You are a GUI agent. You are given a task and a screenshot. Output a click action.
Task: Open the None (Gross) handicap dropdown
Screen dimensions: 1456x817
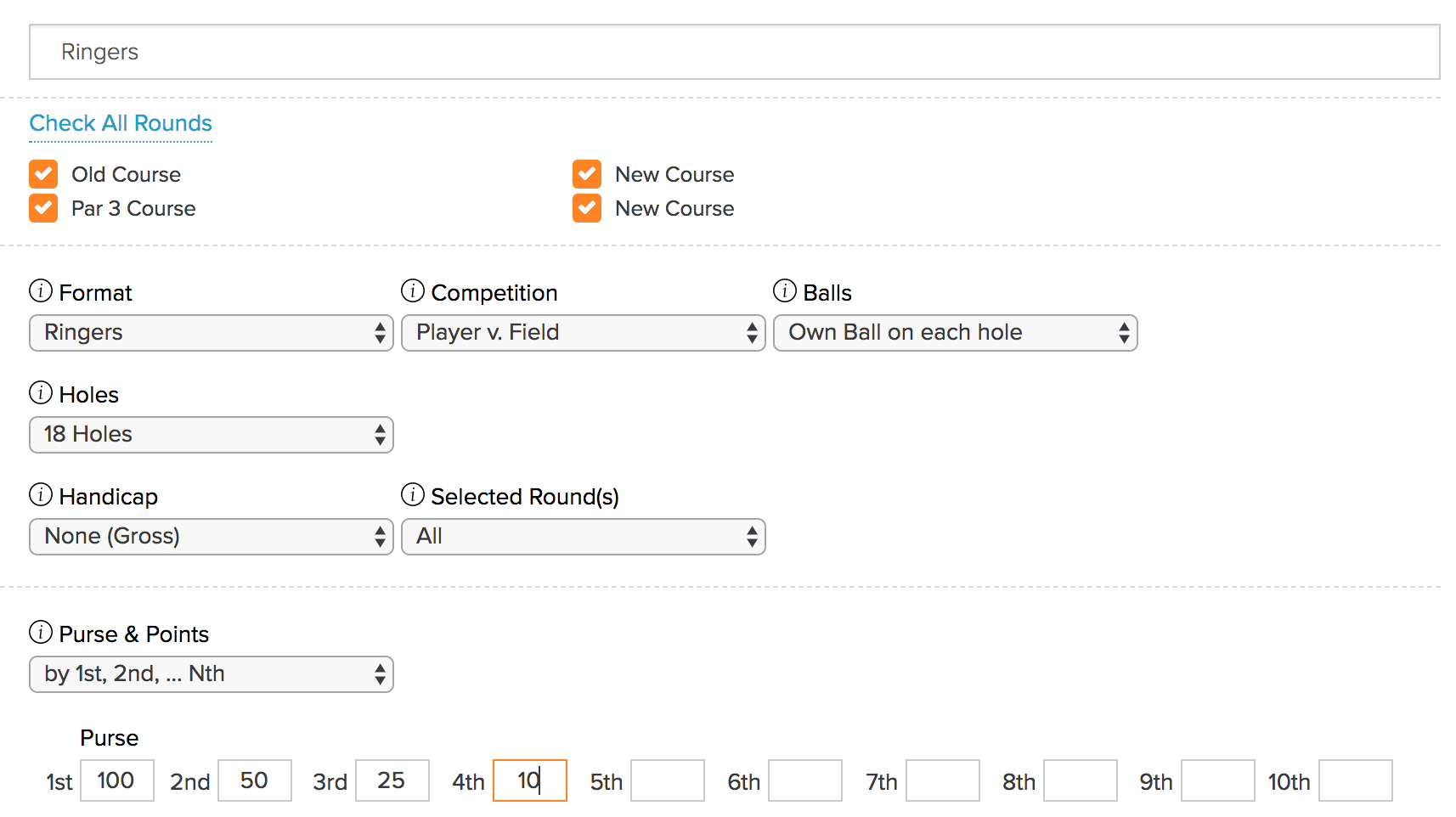[211, 537]
